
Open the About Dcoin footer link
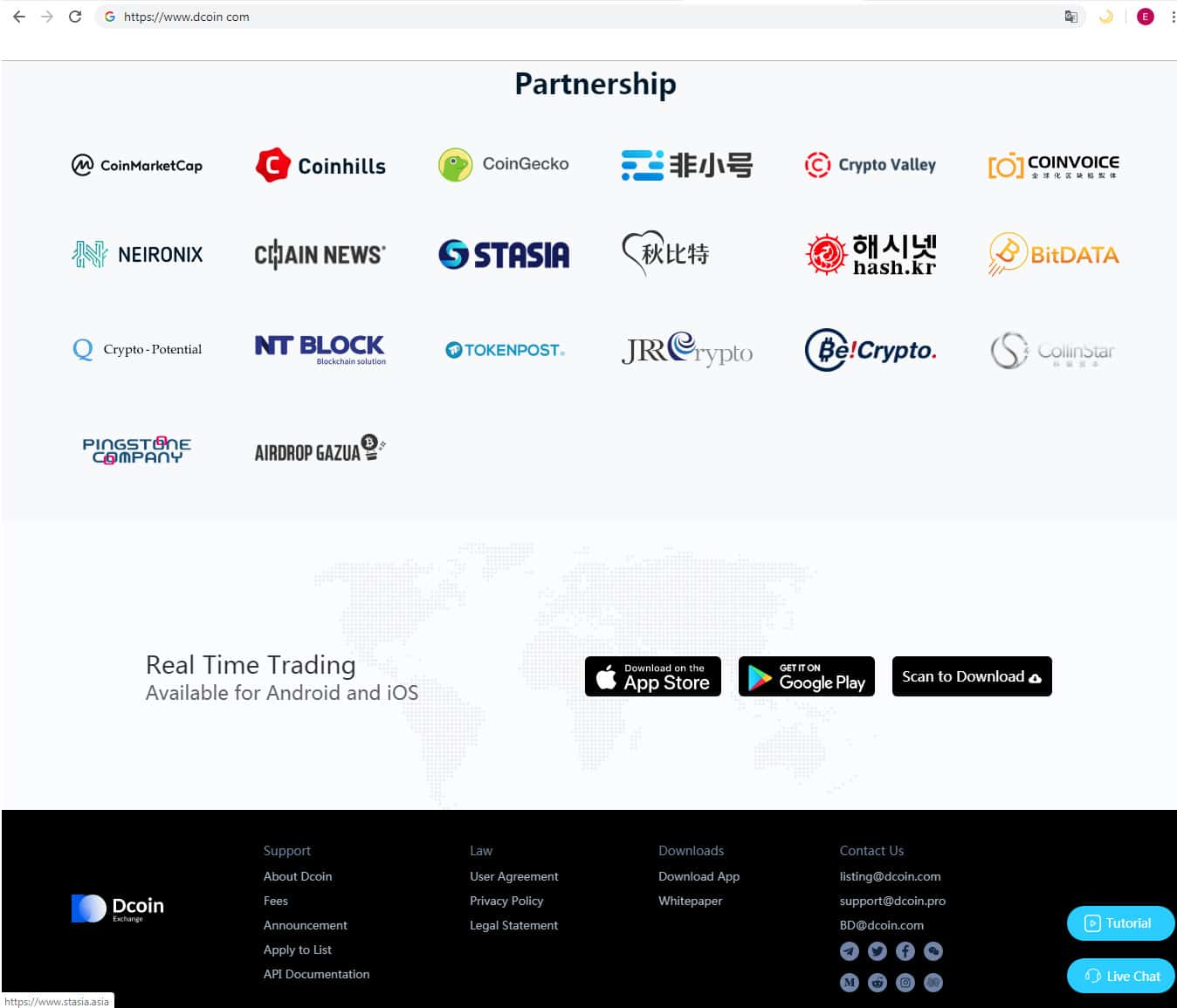tap(298, 876)
